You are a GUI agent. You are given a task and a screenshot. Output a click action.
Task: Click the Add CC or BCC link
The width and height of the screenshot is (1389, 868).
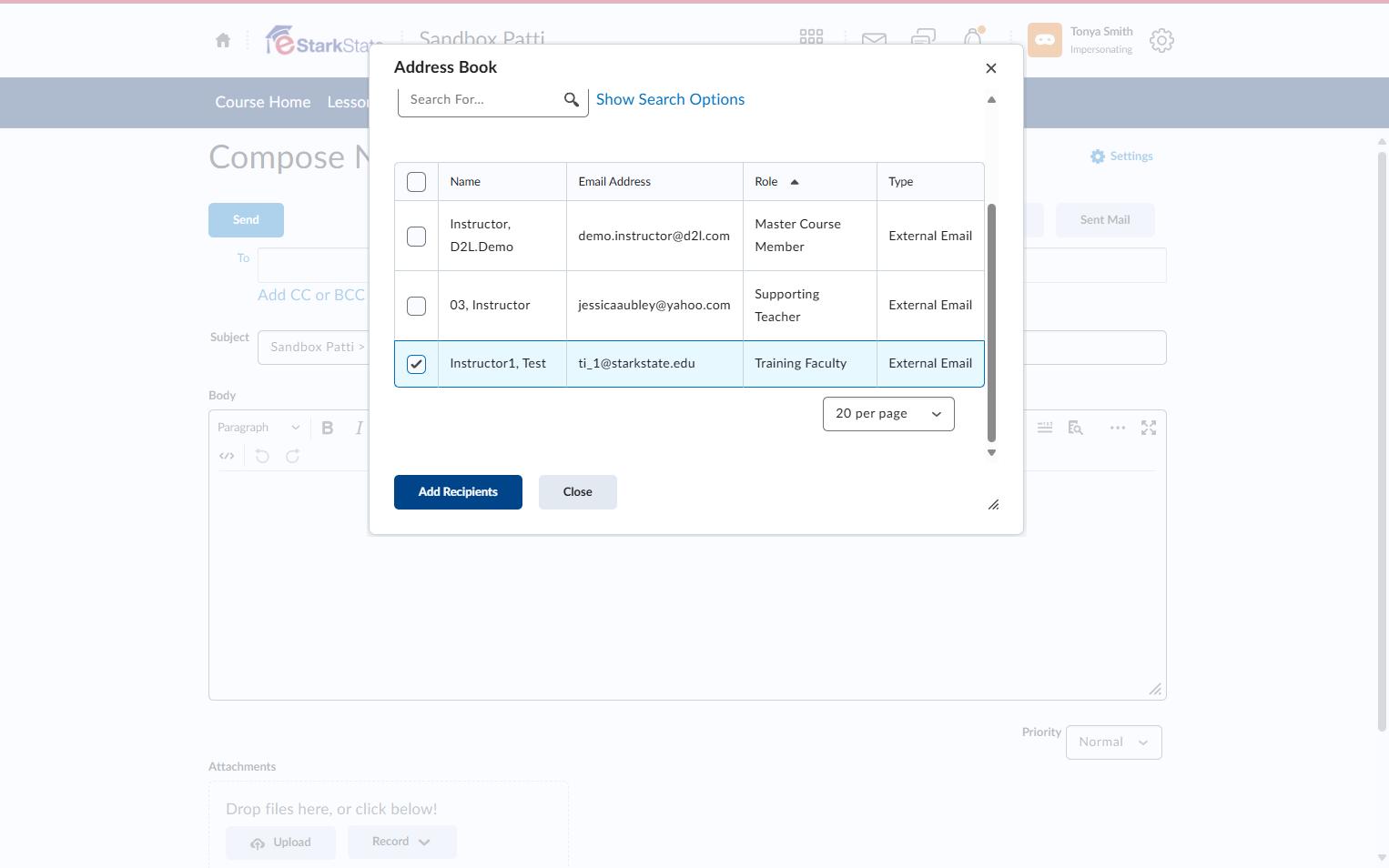(311, 295)
